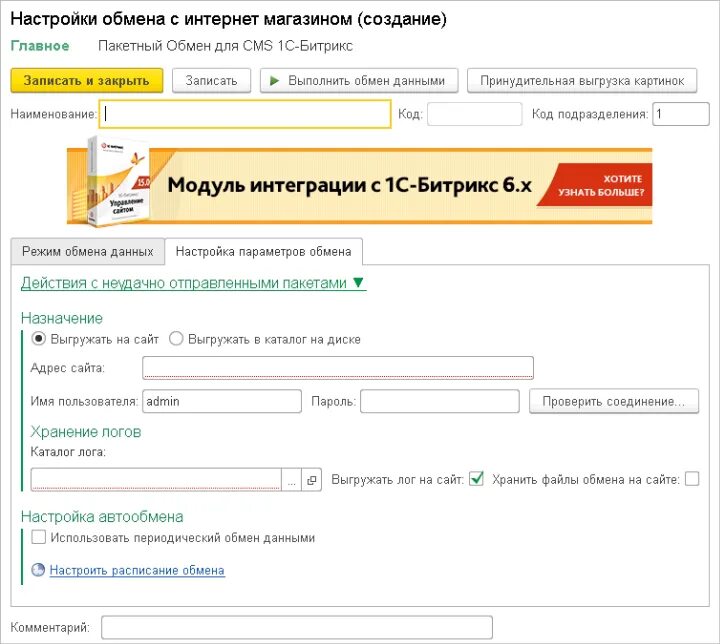Click the ellipsis browse button in Каталог лога
The width and height of the screenshot is (720, 644).
pyautogui.click(x=291, y=480)
